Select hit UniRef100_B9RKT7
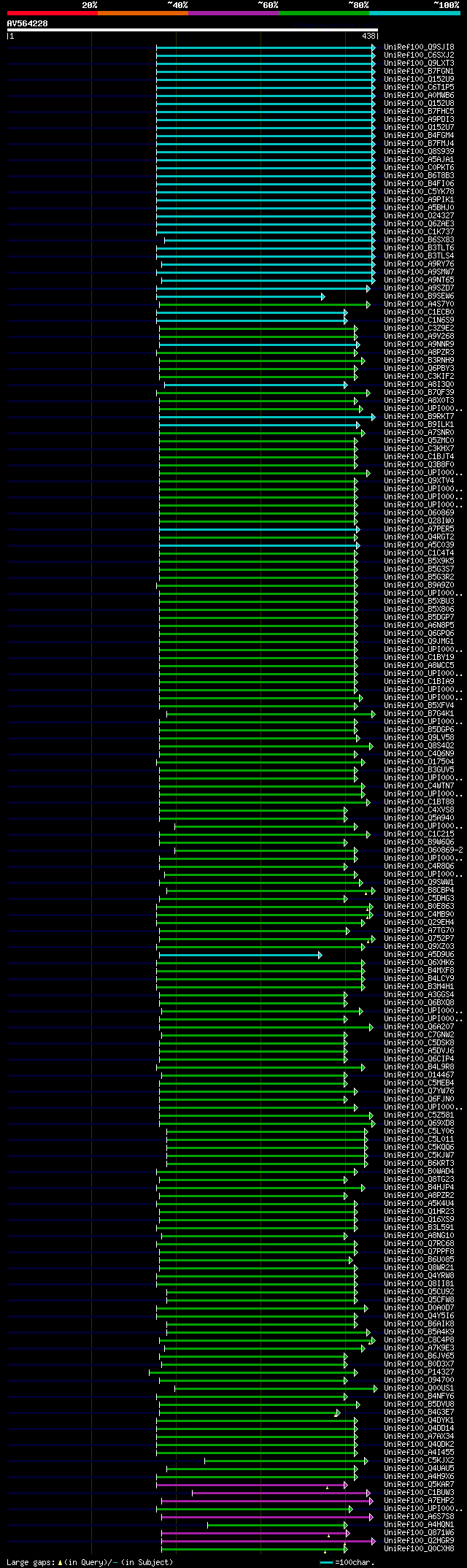Viewport: 467px width, 1568px height. [419, 416]
